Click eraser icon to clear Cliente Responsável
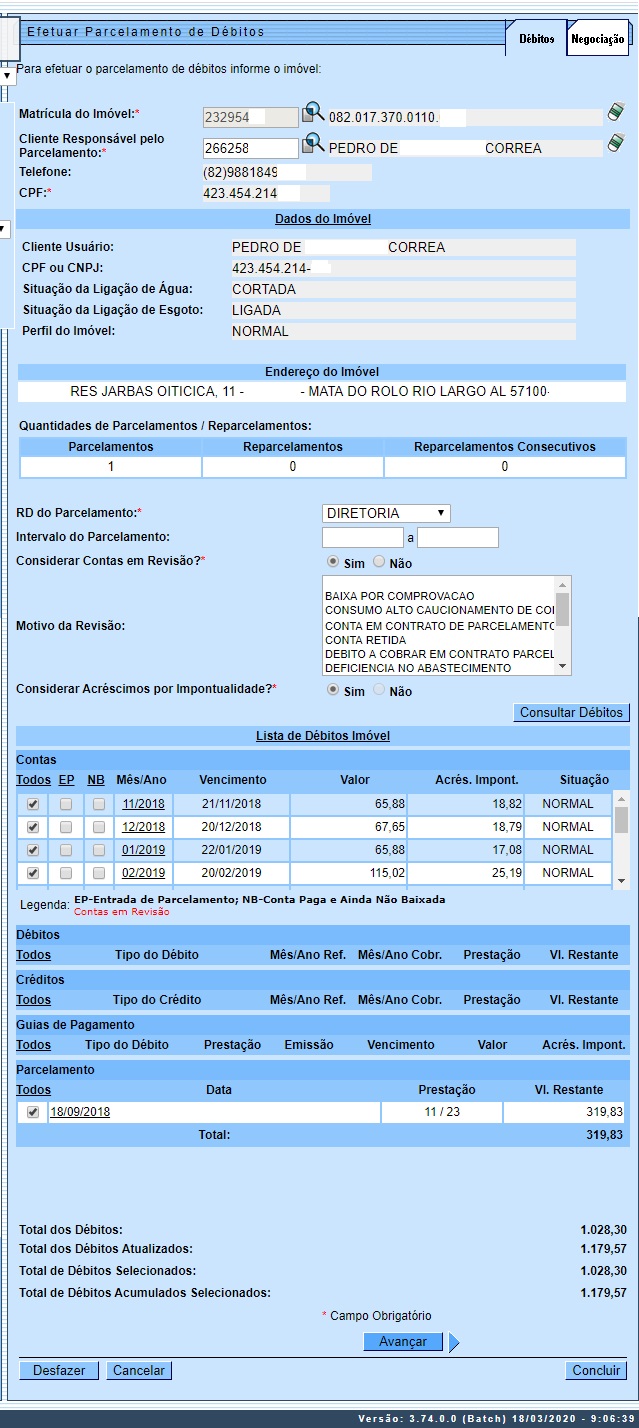The image size is (639, 1428). (x=615, y=144)
